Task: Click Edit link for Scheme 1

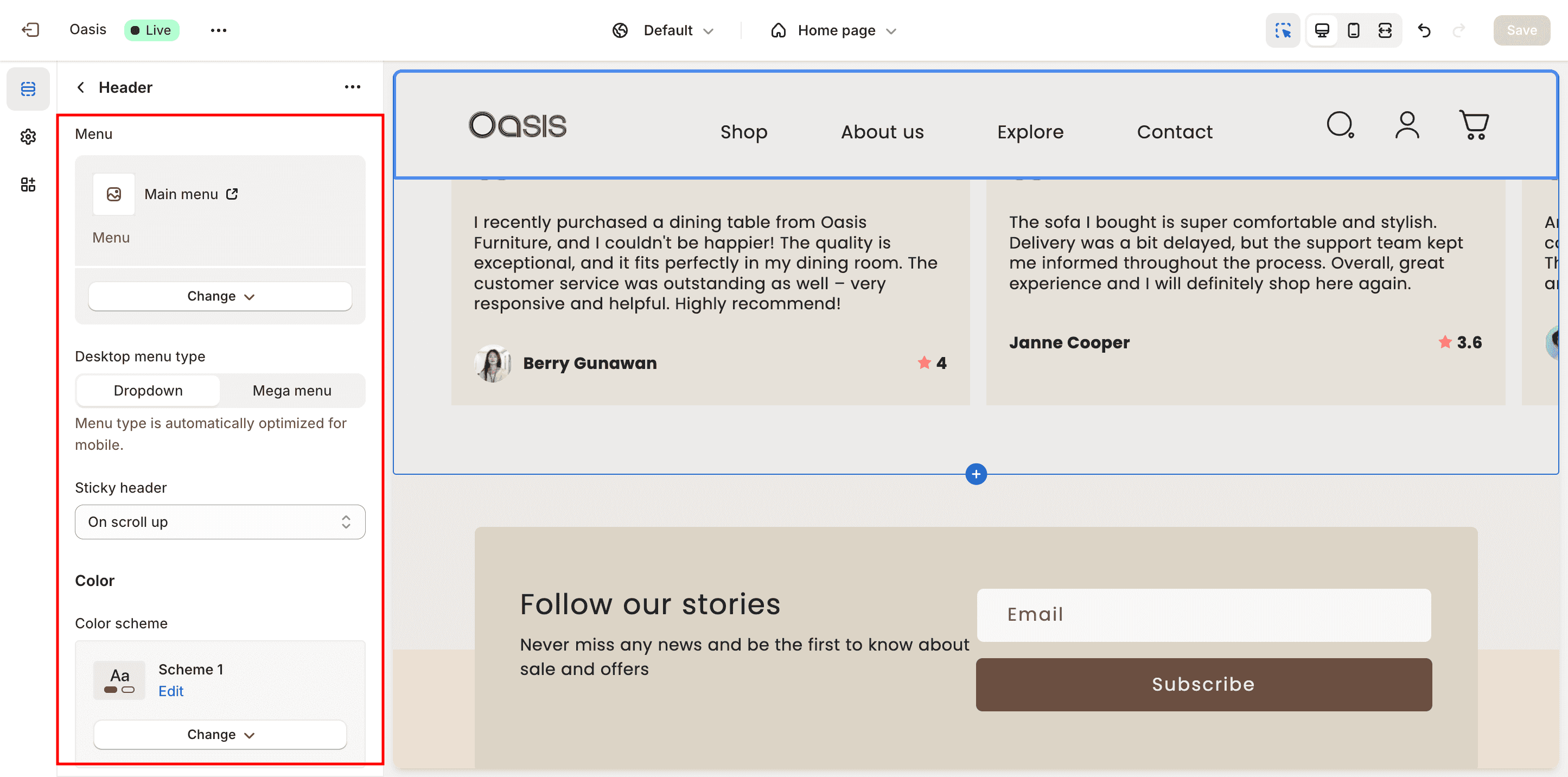Action: (170, 691)
